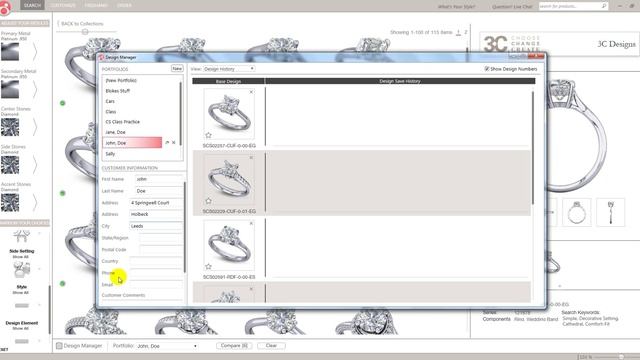
Task: Click Last Name field containing Doe
Action: 158,191
